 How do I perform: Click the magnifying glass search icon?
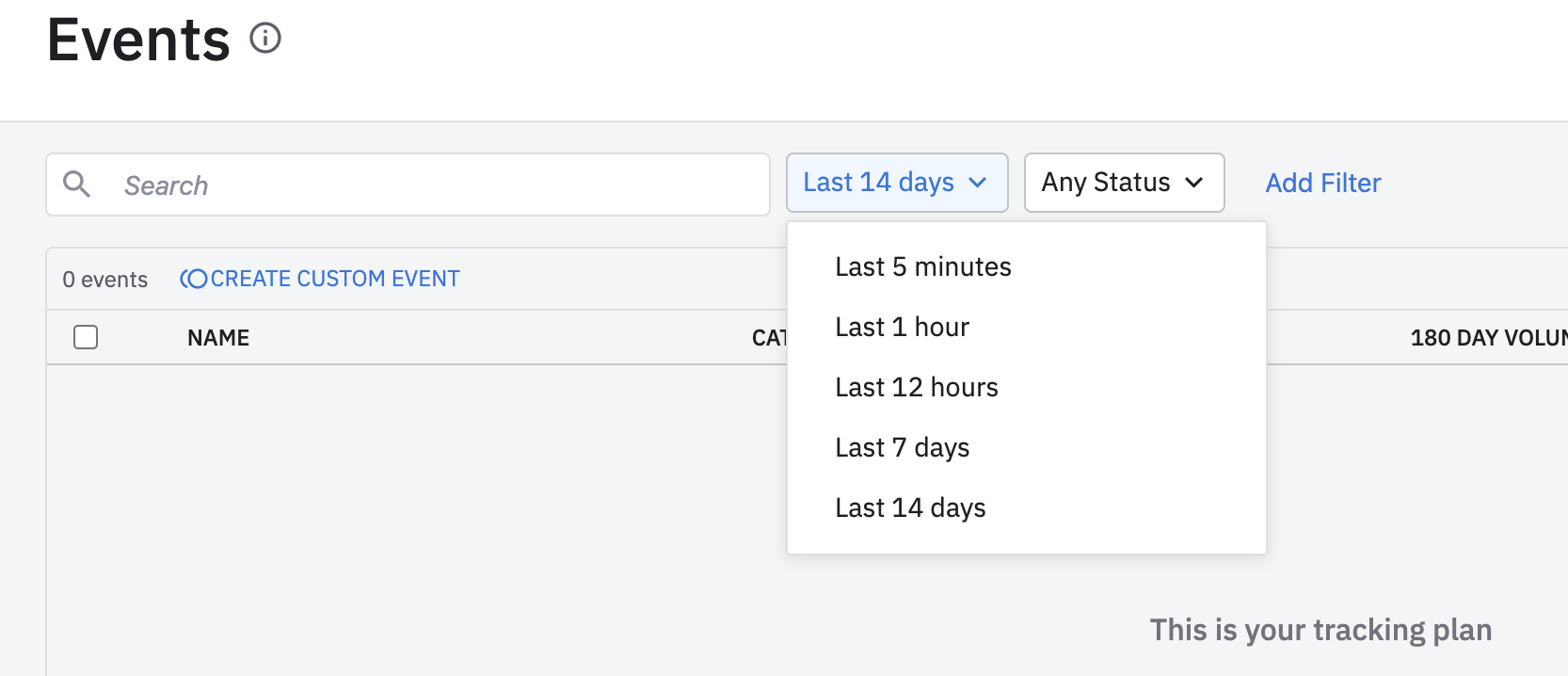[x=77, y=185]
